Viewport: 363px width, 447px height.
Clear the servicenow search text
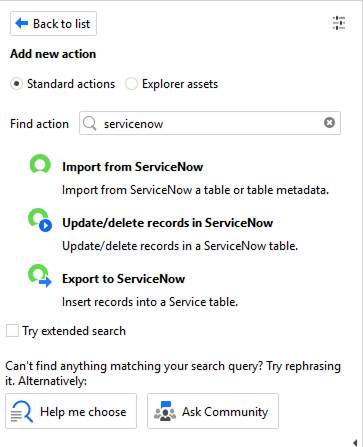coord(329,123)
